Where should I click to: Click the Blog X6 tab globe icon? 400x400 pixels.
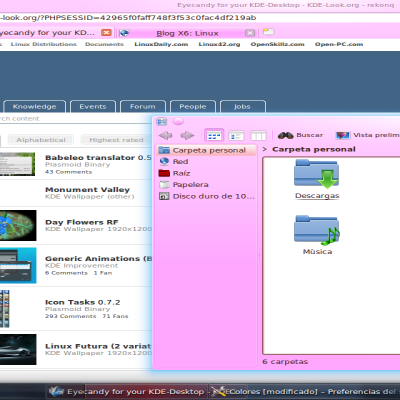pos(124,33)
